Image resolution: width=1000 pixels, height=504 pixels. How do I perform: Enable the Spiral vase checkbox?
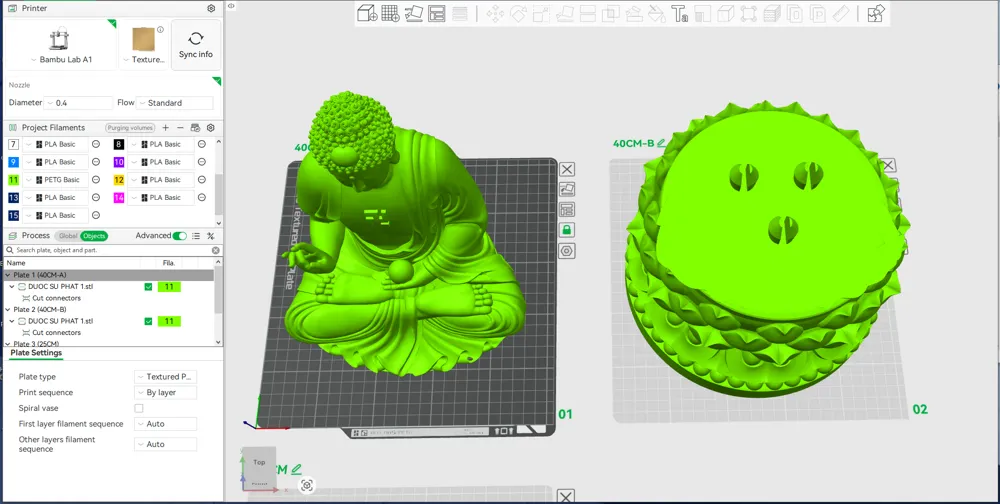139,408
